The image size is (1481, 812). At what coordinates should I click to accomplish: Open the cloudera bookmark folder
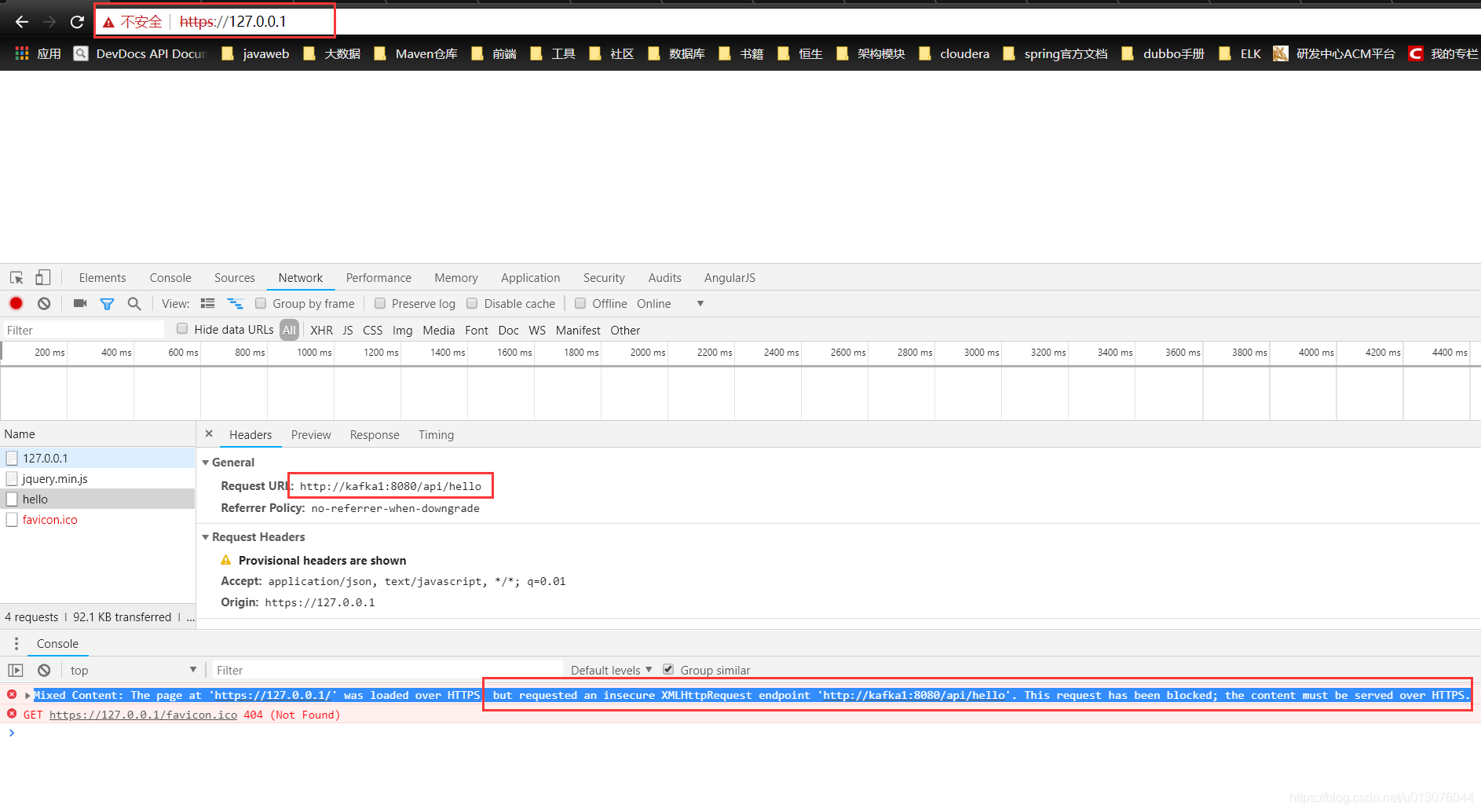tap(954, 53)
